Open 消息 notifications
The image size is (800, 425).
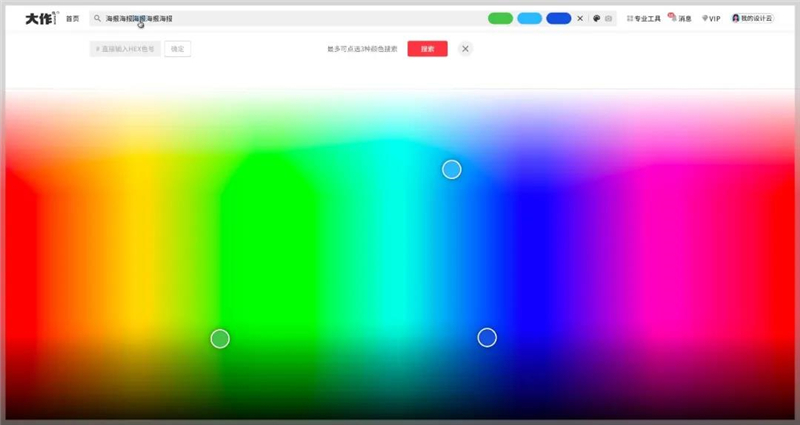(681, 19)
